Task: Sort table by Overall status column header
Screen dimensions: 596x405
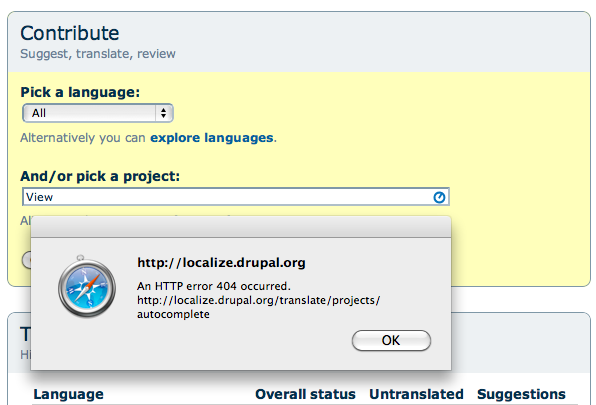Action: pos(305,394)
